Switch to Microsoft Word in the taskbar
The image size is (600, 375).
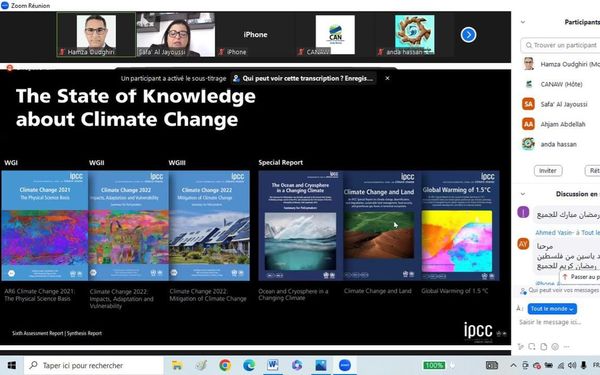[272, 365]
